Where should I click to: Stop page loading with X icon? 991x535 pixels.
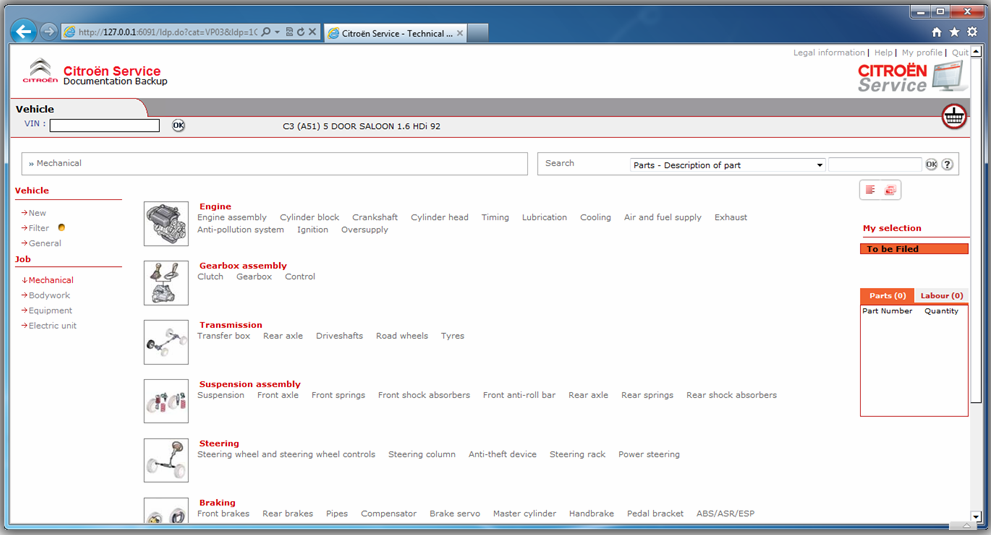312,32
